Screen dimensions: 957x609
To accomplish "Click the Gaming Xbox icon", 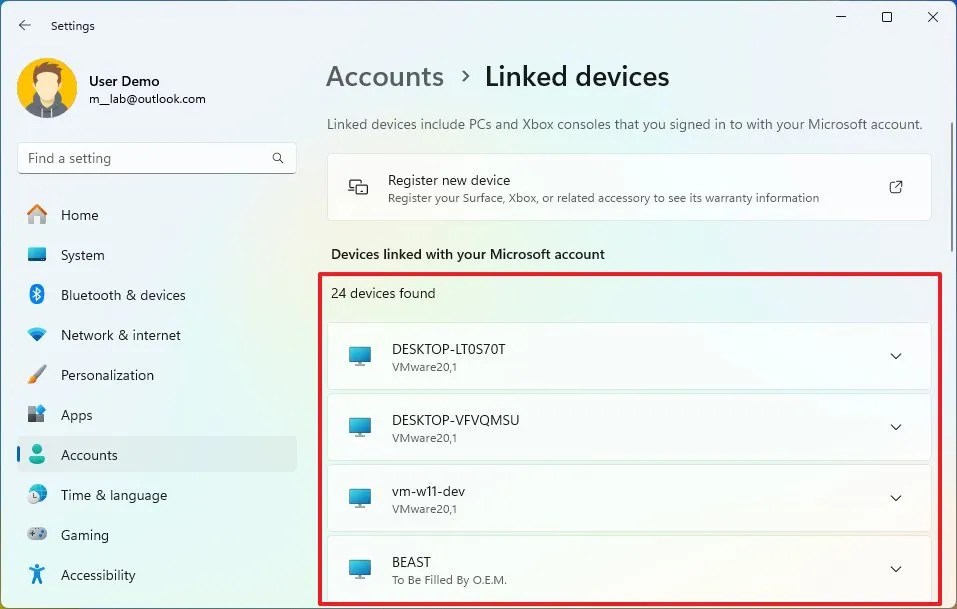I will 37,535.
